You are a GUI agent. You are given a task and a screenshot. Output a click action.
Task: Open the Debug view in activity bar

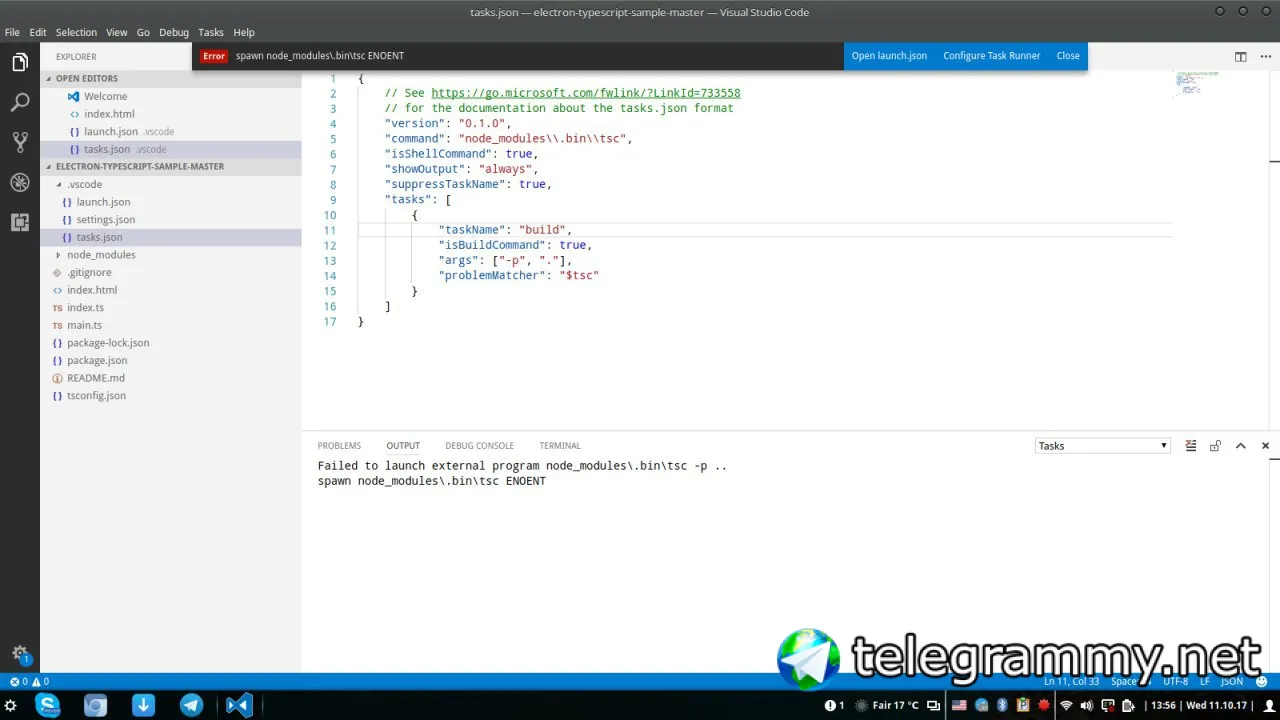coord(20,182)
